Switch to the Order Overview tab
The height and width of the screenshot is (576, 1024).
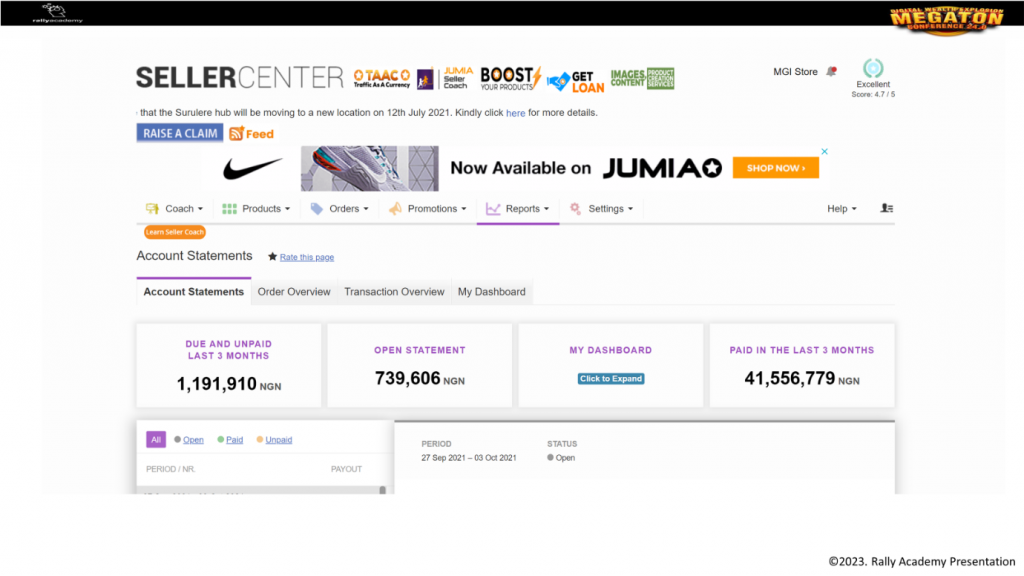294,292
